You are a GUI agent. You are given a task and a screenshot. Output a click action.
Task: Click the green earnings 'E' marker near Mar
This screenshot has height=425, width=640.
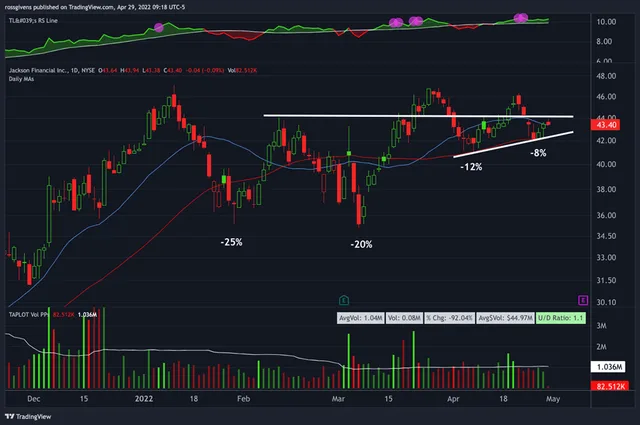pos(344,300)
